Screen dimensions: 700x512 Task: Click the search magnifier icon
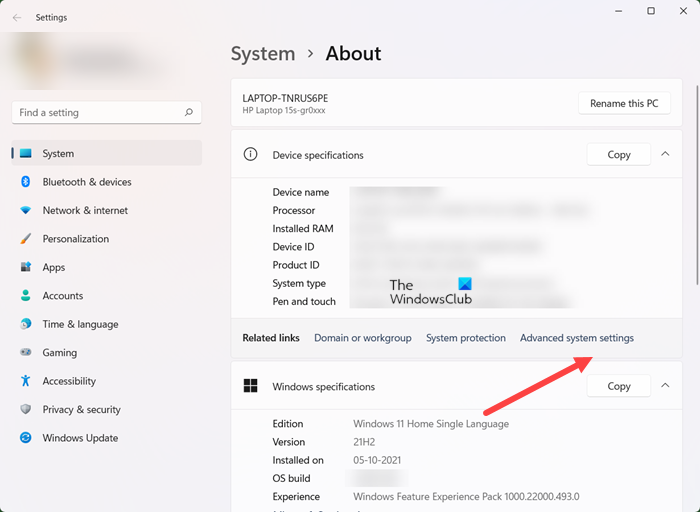click(x=188, y=113)
